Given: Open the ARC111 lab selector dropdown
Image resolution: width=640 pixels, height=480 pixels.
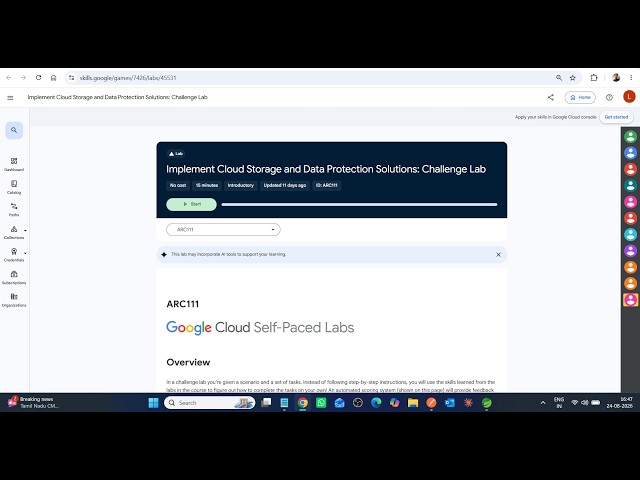Looking at the screenshot, I should pyautogui.click(x=223, y=229).
